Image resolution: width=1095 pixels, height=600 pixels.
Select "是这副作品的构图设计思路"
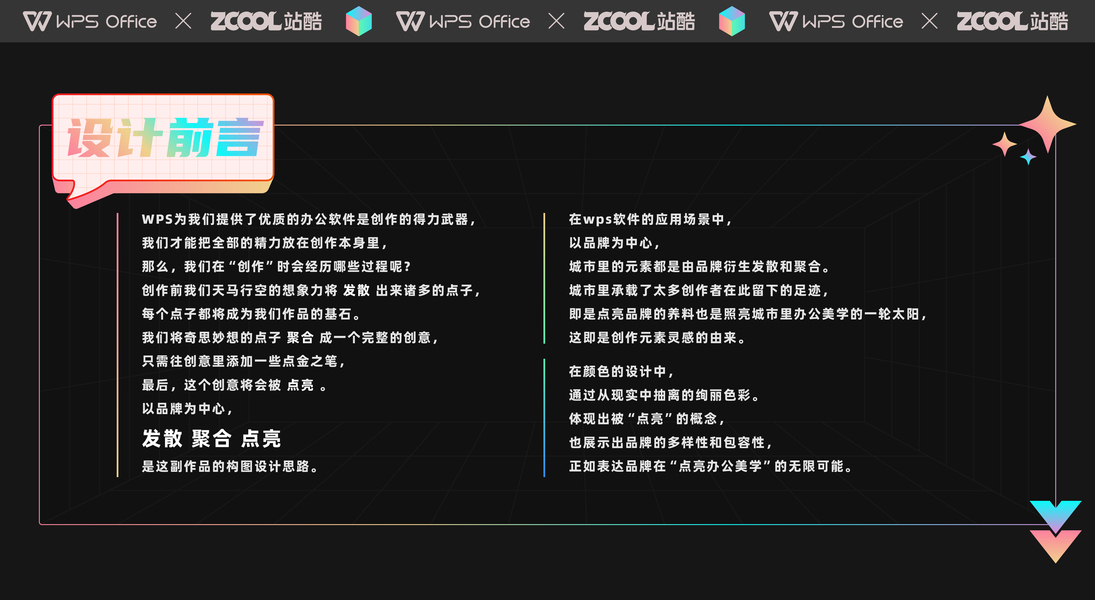[230, 467]
